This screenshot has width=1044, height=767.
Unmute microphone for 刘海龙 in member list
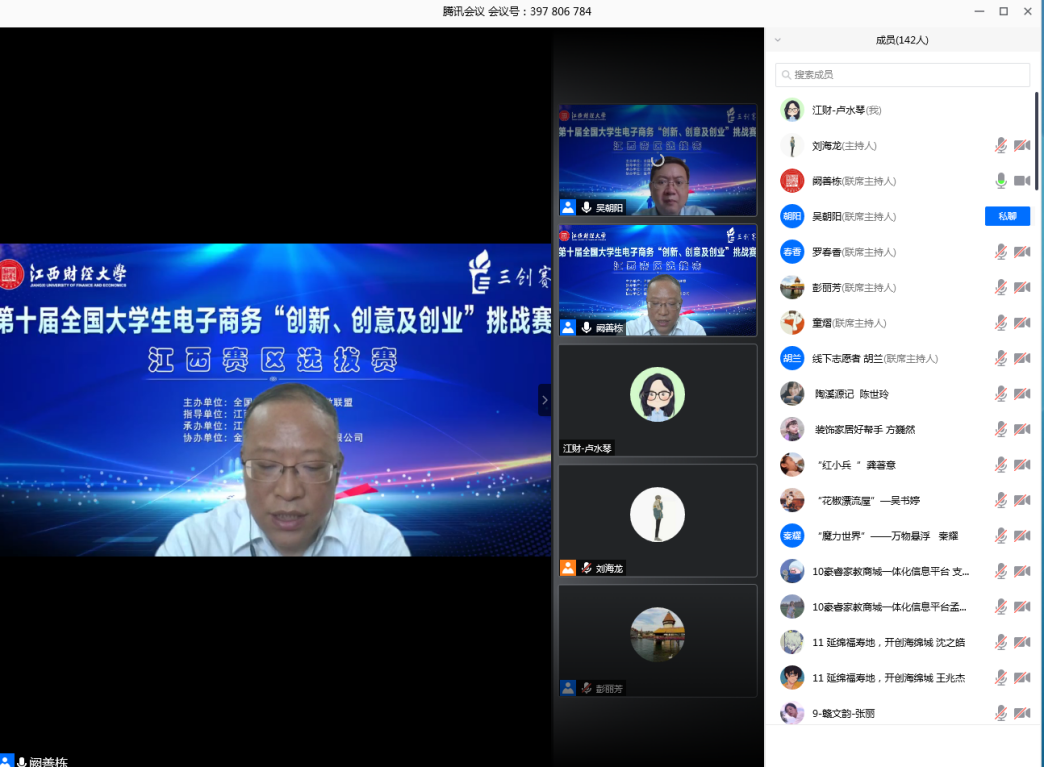1001,145
